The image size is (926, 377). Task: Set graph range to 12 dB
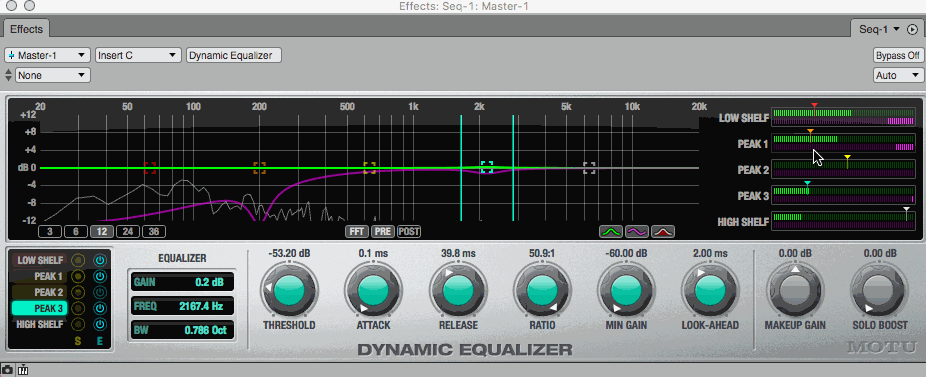[102, 232]
